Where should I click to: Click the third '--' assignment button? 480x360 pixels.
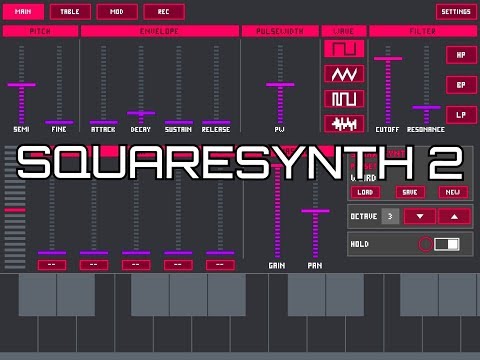[x=136, y=265]
